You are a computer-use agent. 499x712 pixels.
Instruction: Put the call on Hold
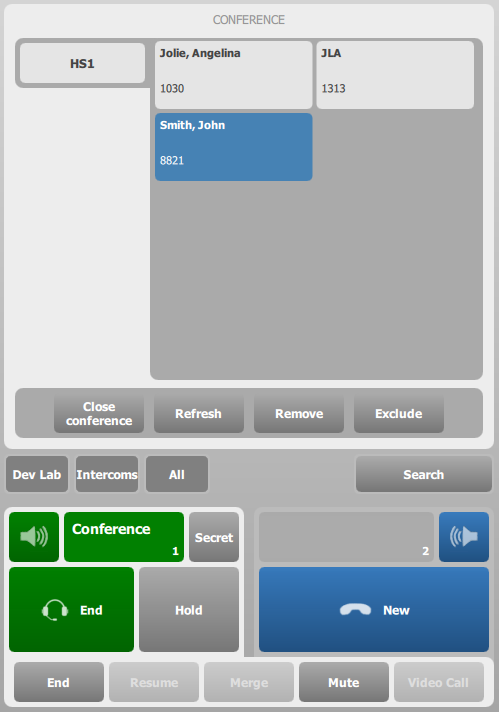tap(189, 609)
